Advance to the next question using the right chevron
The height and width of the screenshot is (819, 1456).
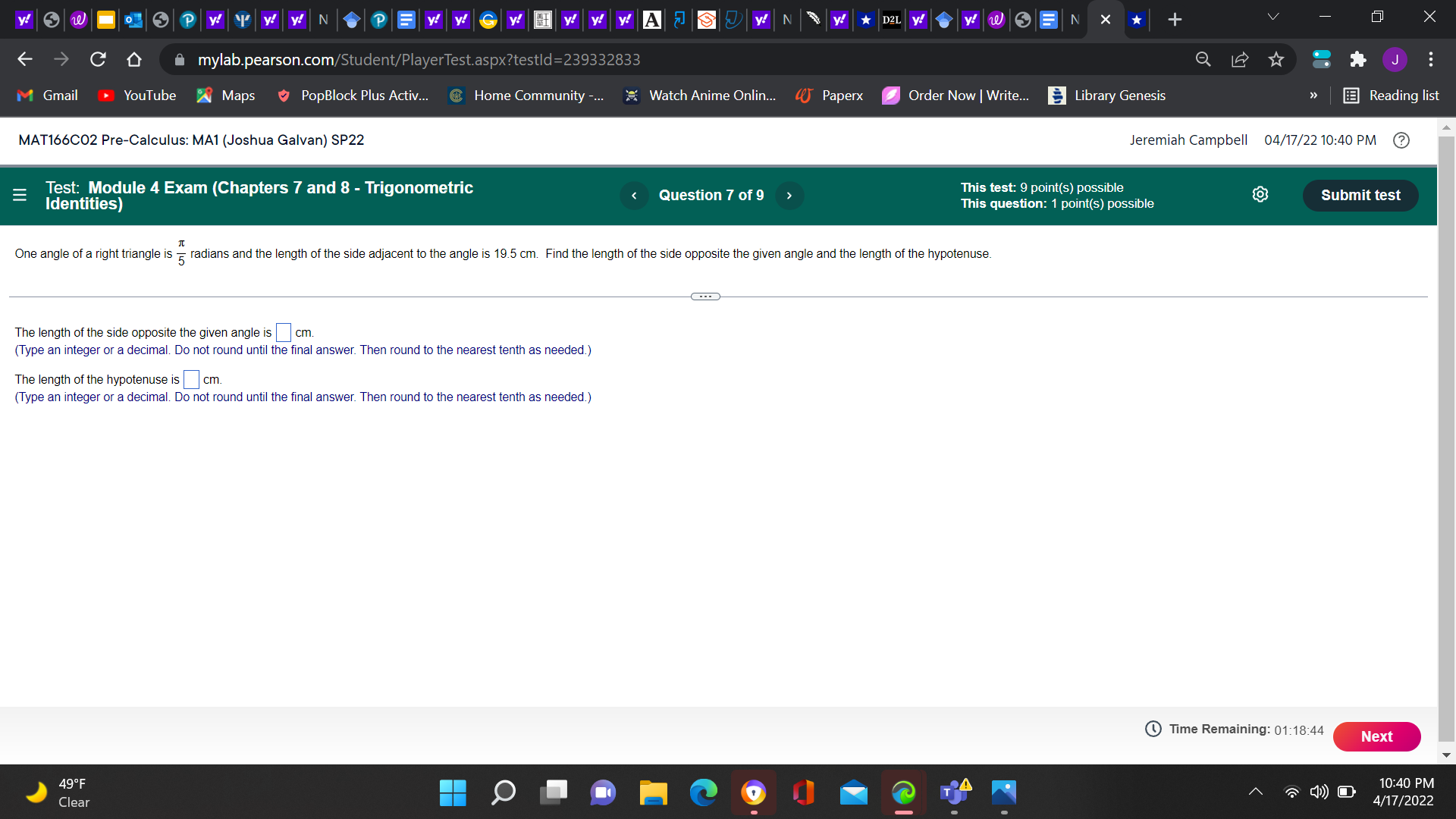click(x=789, y=196)
